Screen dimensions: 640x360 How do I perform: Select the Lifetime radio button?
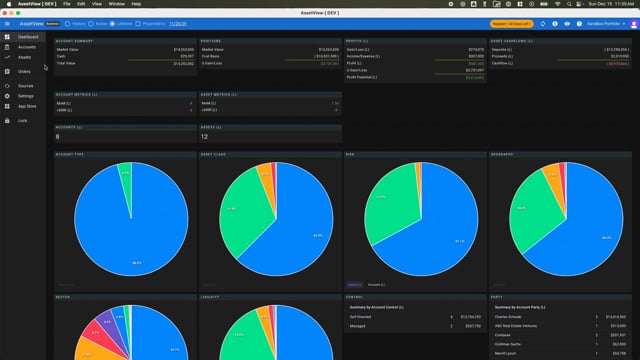point(112,24)
